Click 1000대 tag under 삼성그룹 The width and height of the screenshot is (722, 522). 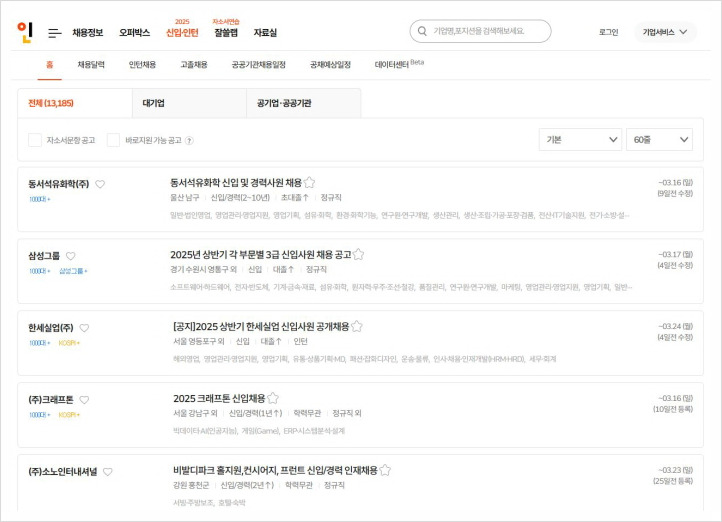point(40,271)
